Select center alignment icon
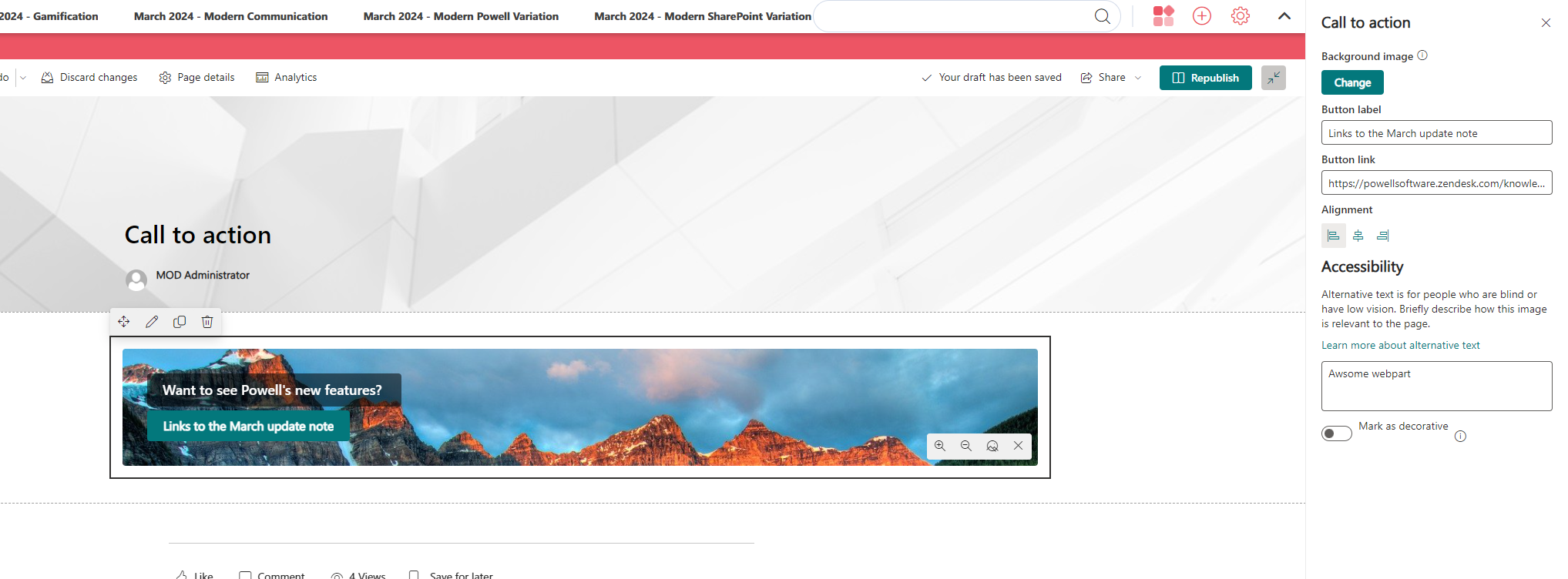1568x579 pixels. tap(1358, 236)
